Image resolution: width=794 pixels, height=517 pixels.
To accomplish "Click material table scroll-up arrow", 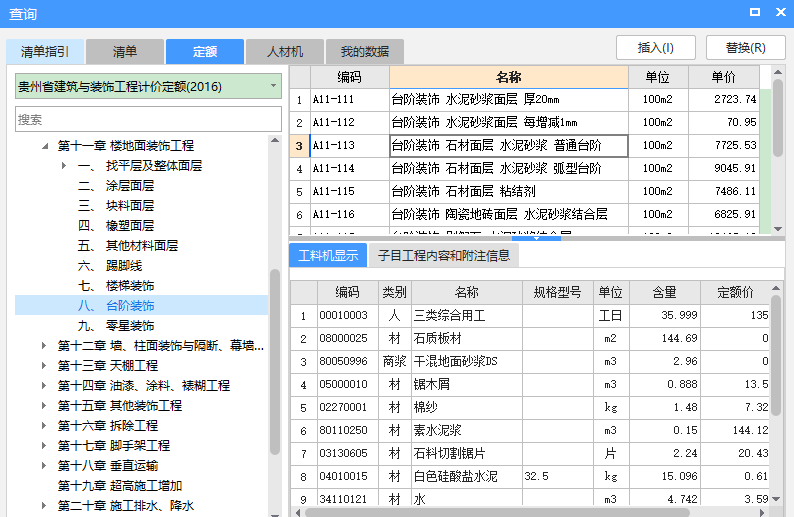I will click(x=776, y=288).
